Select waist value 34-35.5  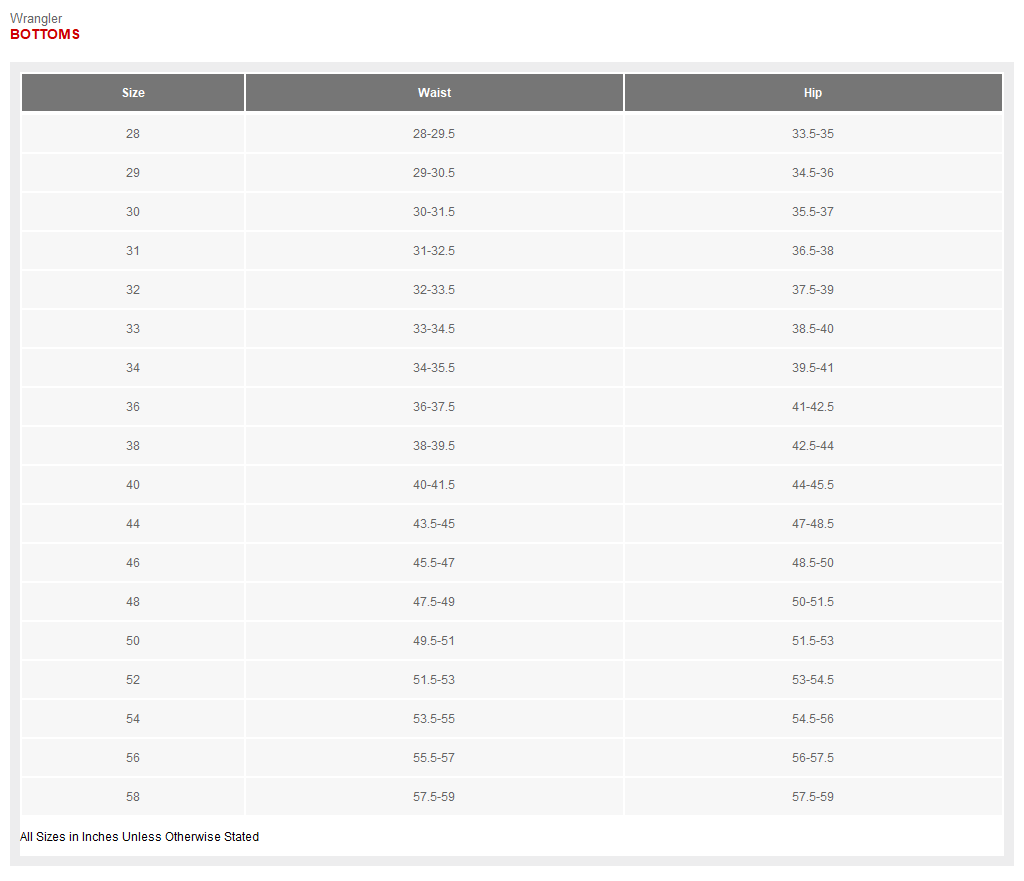point(434,368)
